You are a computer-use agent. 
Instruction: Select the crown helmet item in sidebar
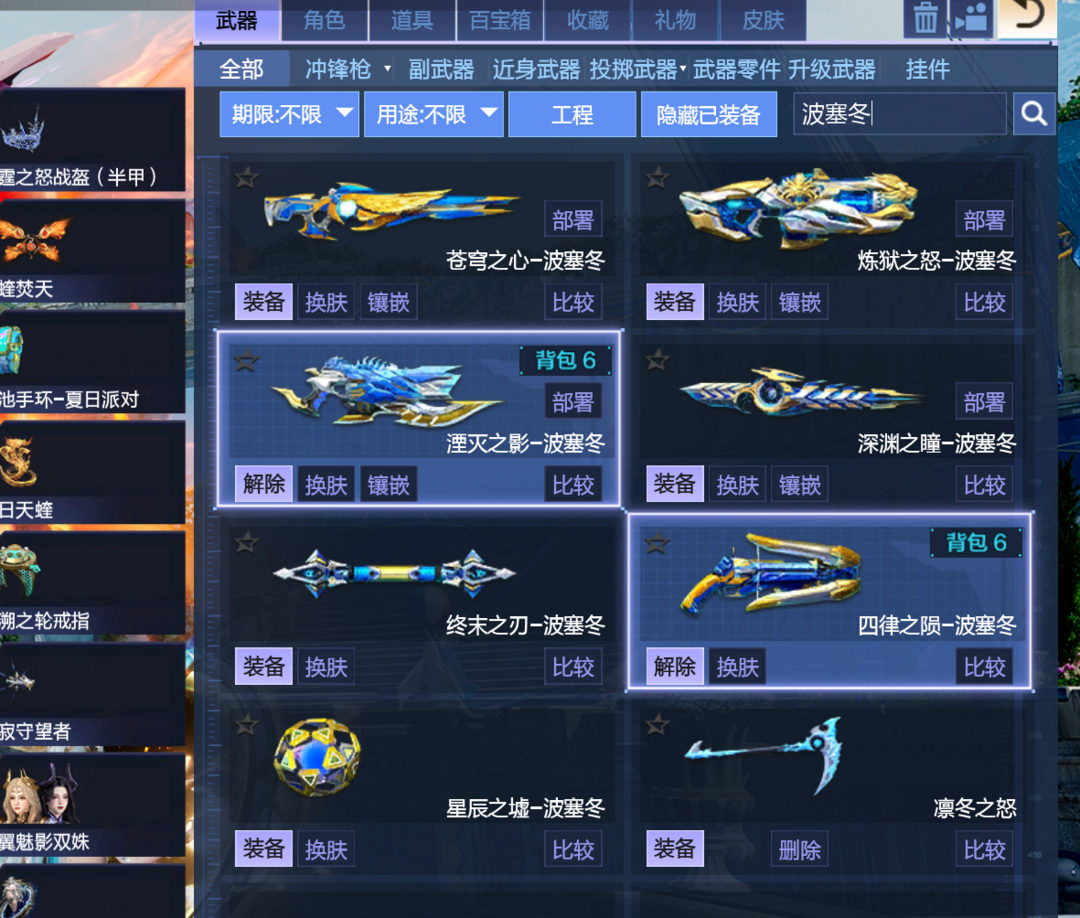[23, 131]
